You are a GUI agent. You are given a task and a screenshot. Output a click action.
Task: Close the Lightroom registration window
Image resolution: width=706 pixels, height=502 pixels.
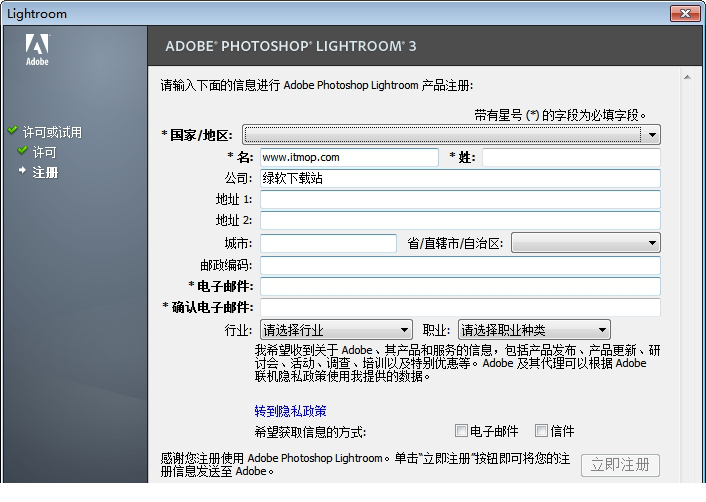685,14
